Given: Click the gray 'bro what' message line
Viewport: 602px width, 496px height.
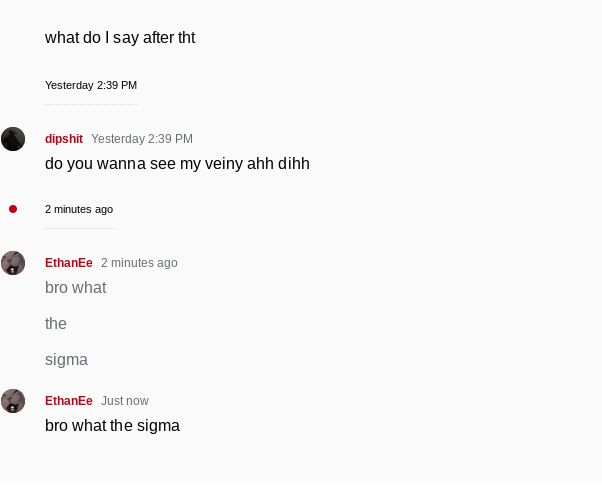Looking at the screenshot, I should pos(76,288).
